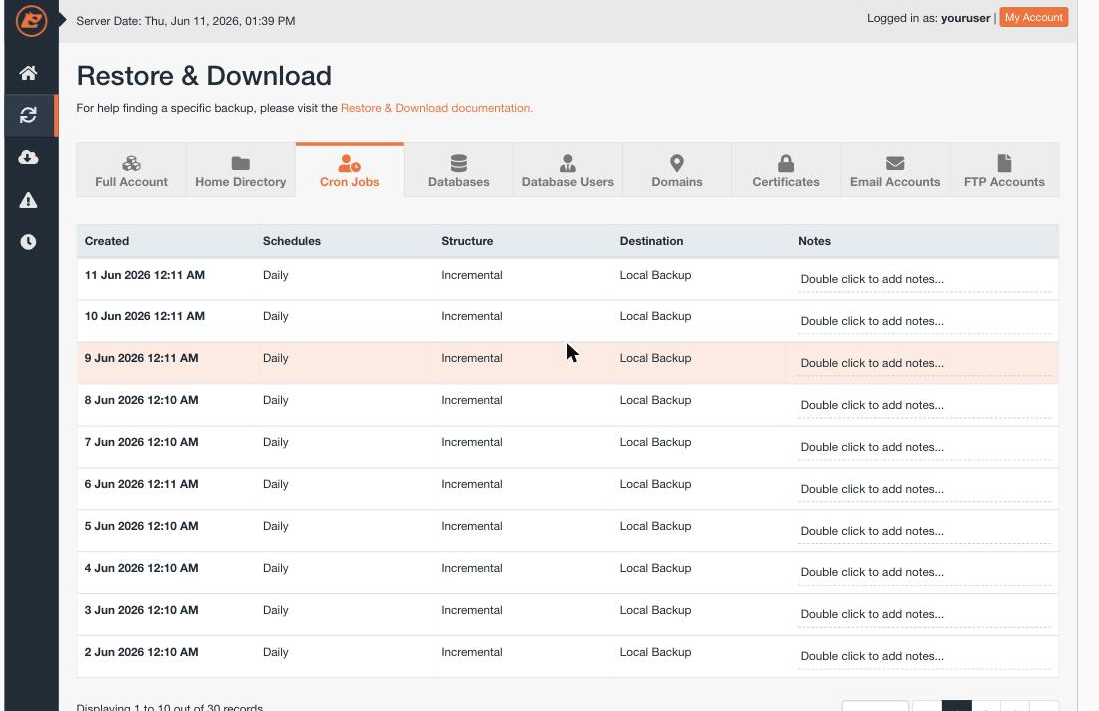The height and width of the screenshot is (711, 1099).
Task: Click the Daily cell in the 6 Jun row
Action: pyautogui.click(x=275, y=485)
